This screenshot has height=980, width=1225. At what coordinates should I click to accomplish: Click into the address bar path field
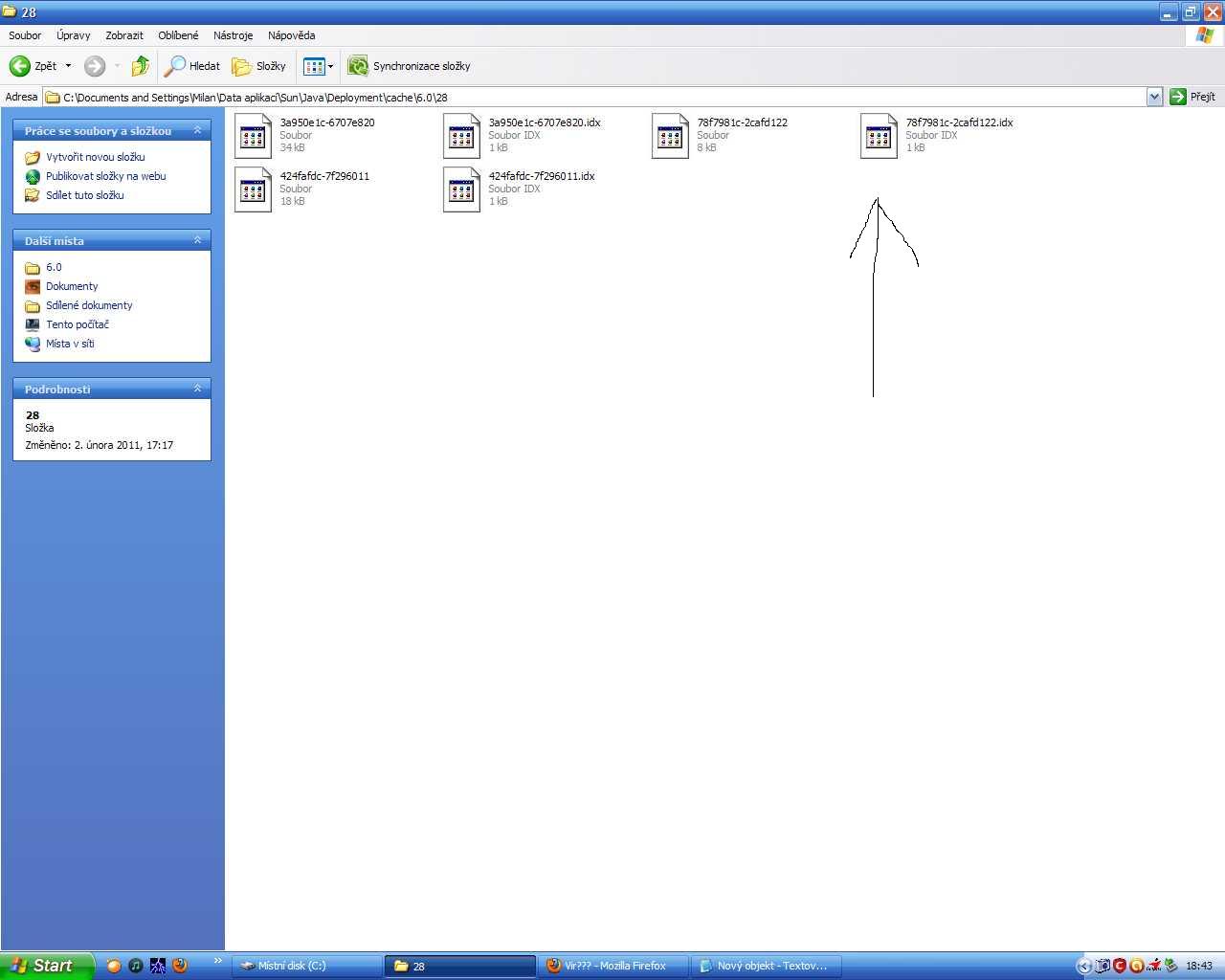point(595,97)
